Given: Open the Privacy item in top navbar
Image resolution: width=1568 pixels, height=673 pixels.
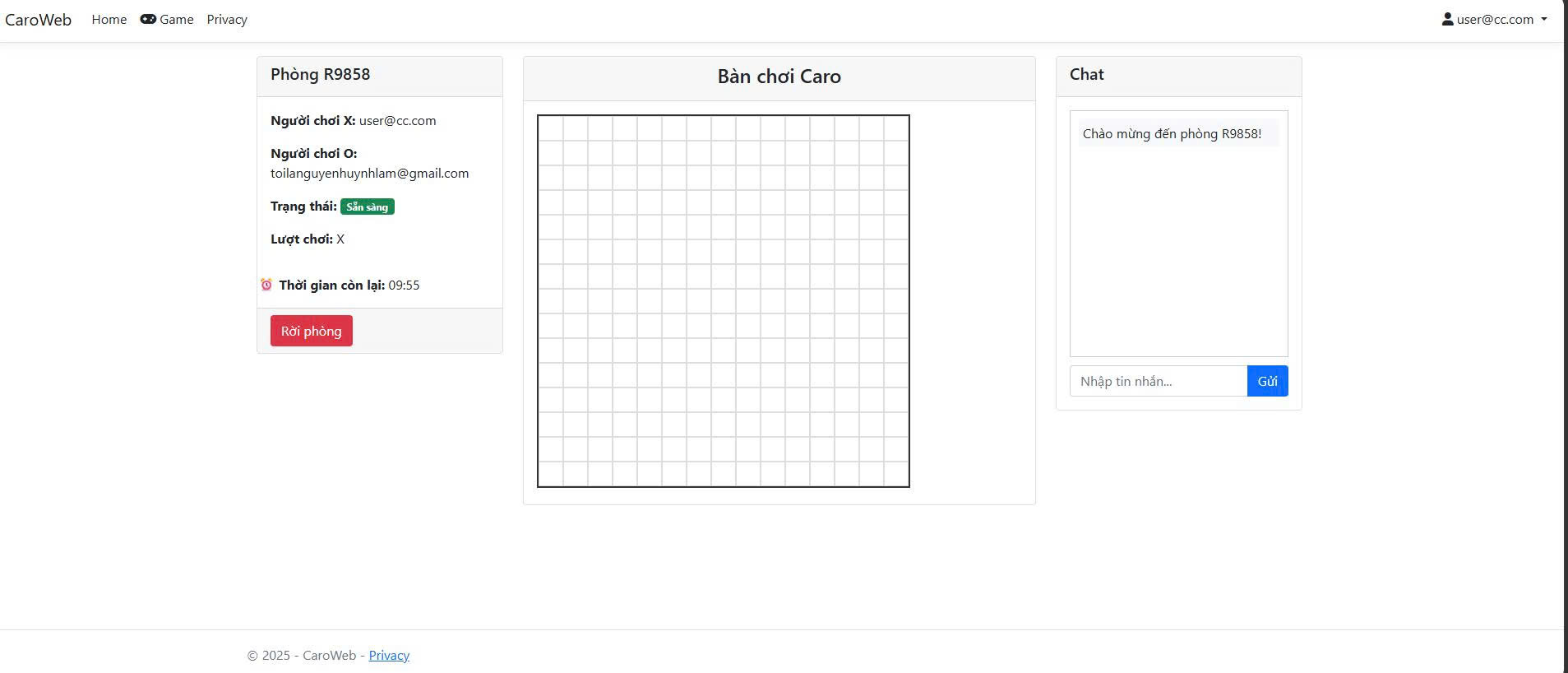Looking at the screenshot, I should pyautogui.click(x=227, y=20).
